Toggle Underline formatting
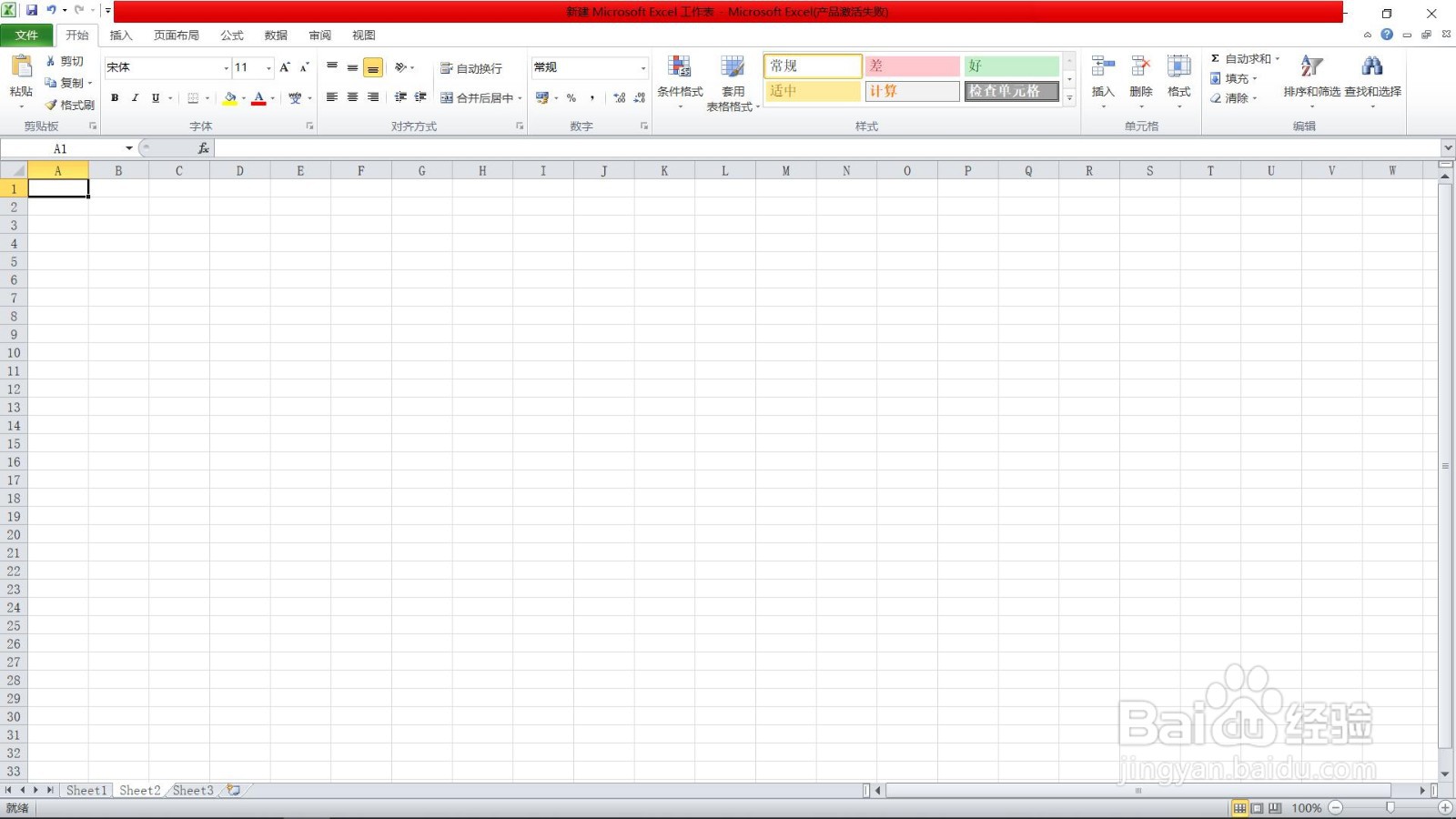The width and height of the screenshot is (1456, 819). pyautogui.click(x=156, y=97)
